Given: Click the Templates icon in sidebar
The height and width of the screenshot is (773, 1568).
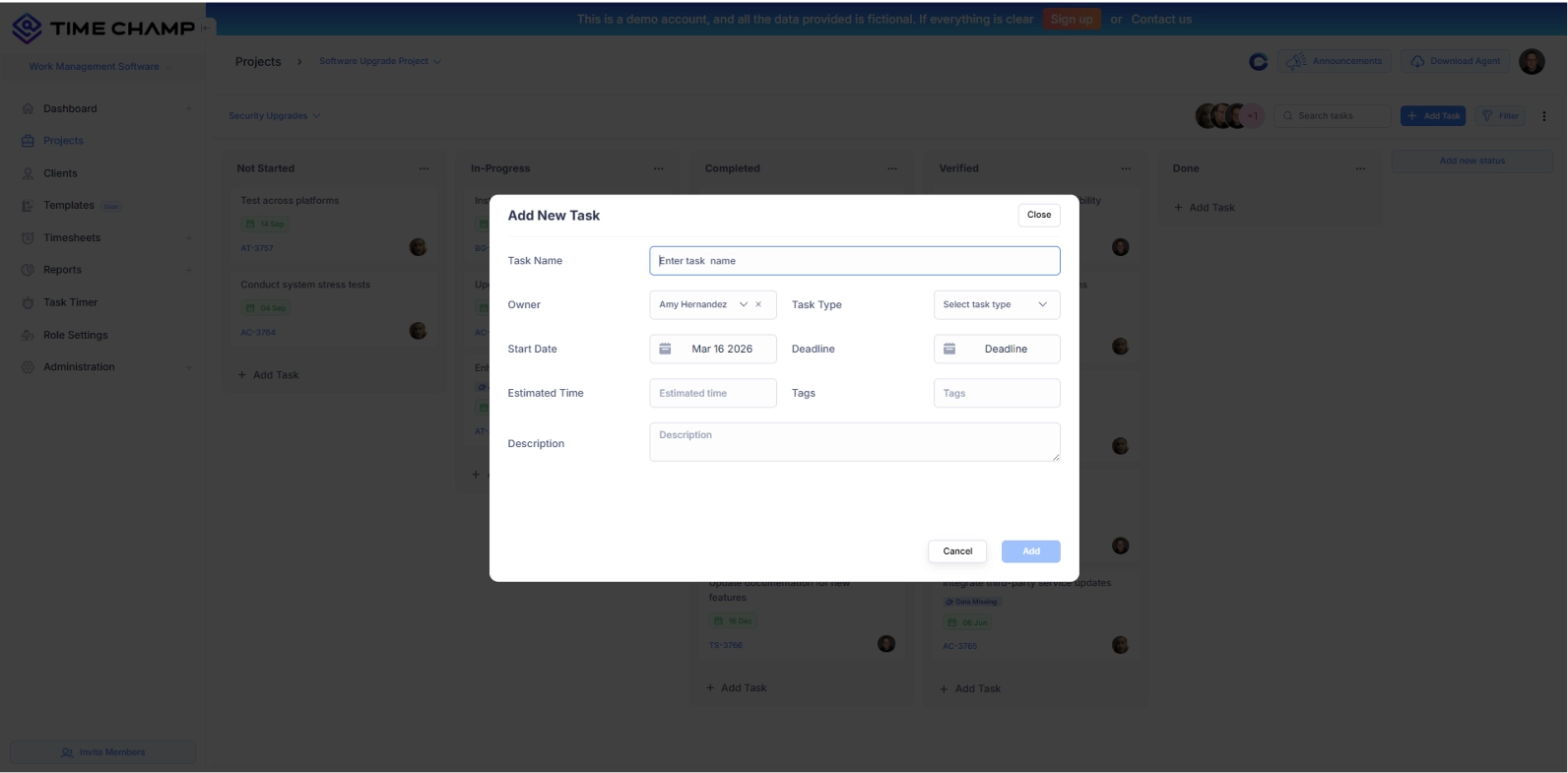Looking at the screenshot, I should [x=28, y=206].
